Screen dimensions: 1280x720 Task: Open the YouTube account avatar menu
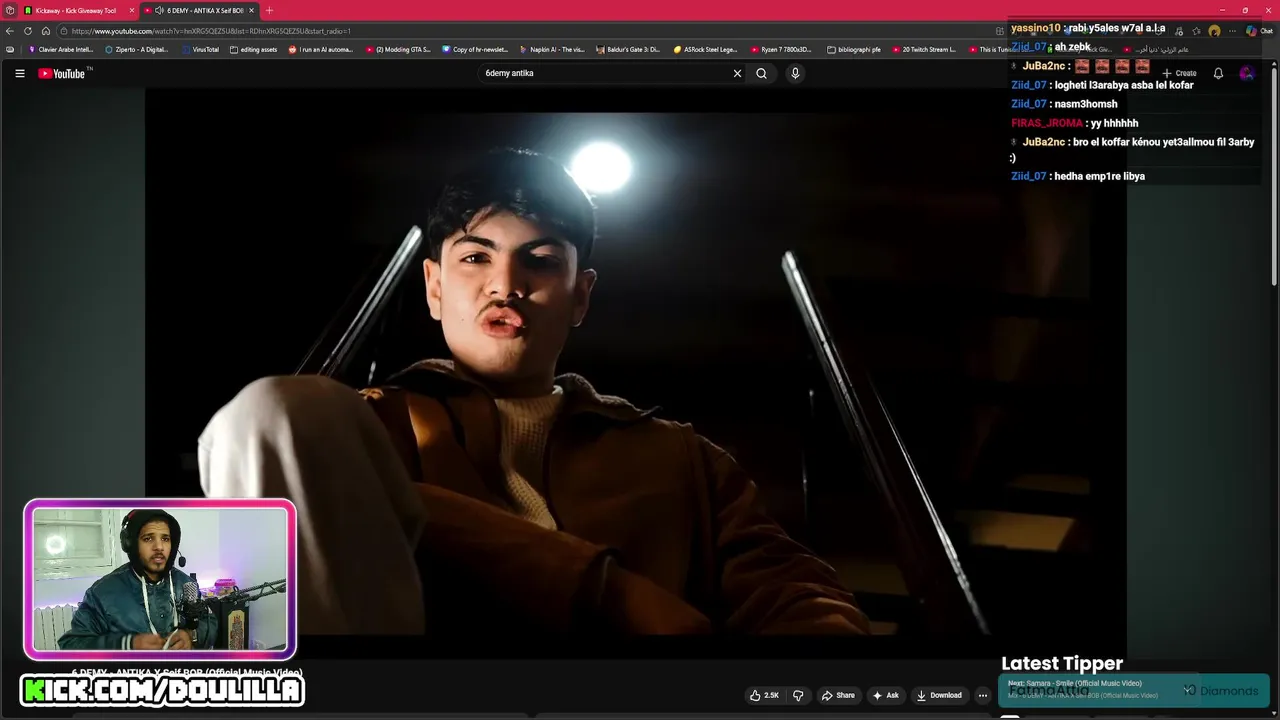pyautogui.click(x=1246, y=73)
